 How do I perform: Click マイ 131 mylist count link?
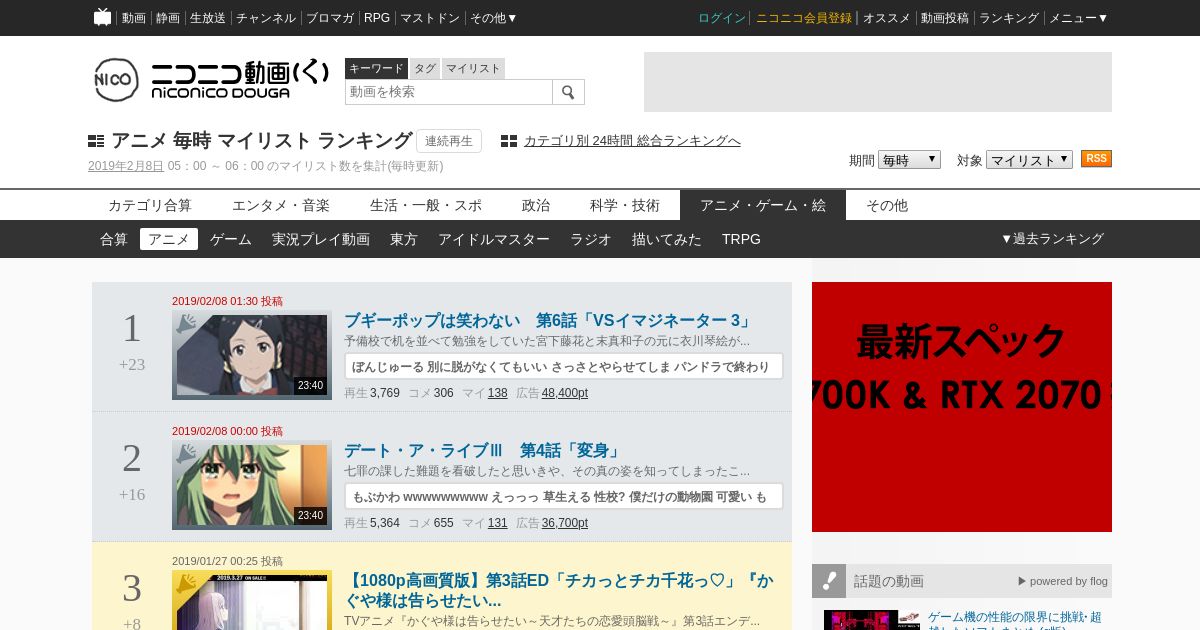click(498, 523)
